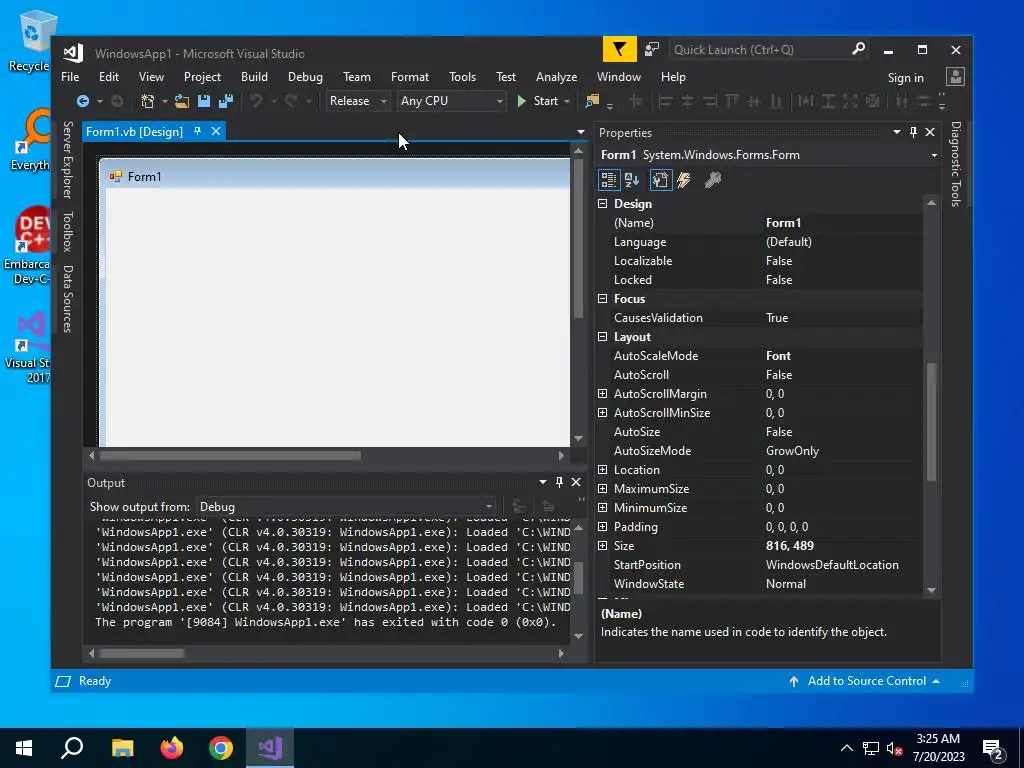Open the File menu
Viewport: 1024px width, 768px height.
[x=70, y=77]
